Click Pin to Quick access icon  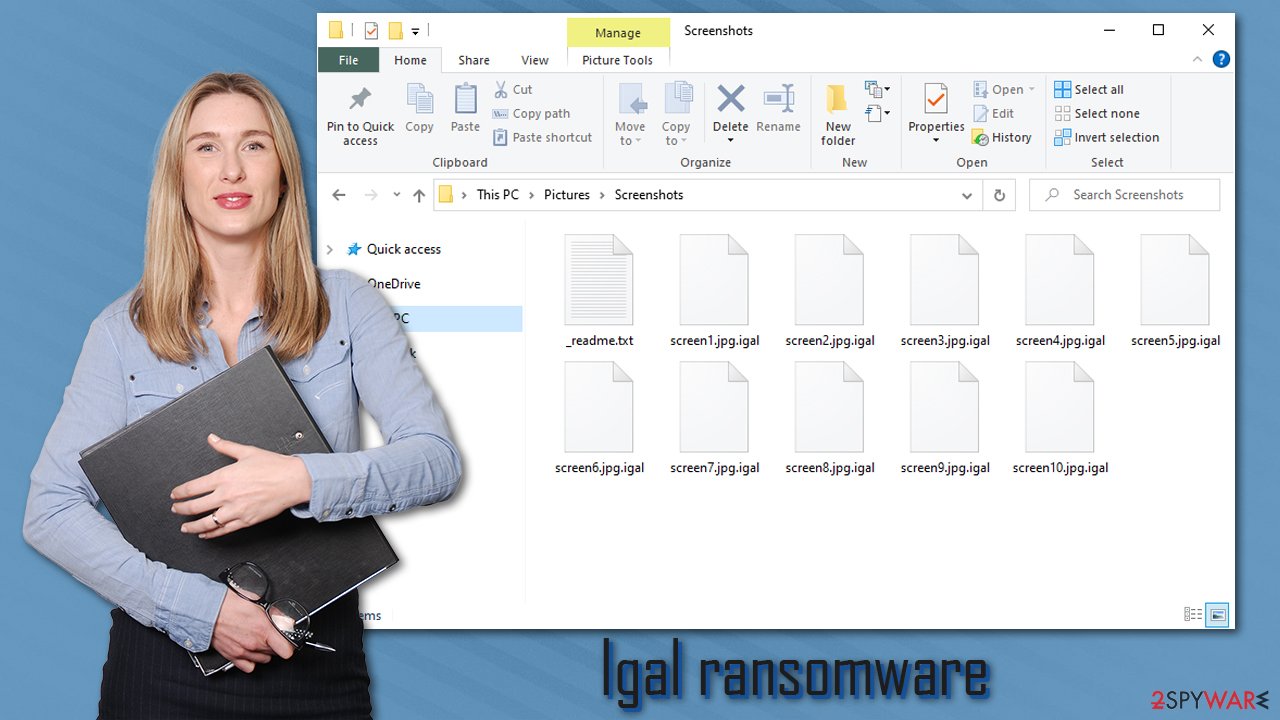360,99
